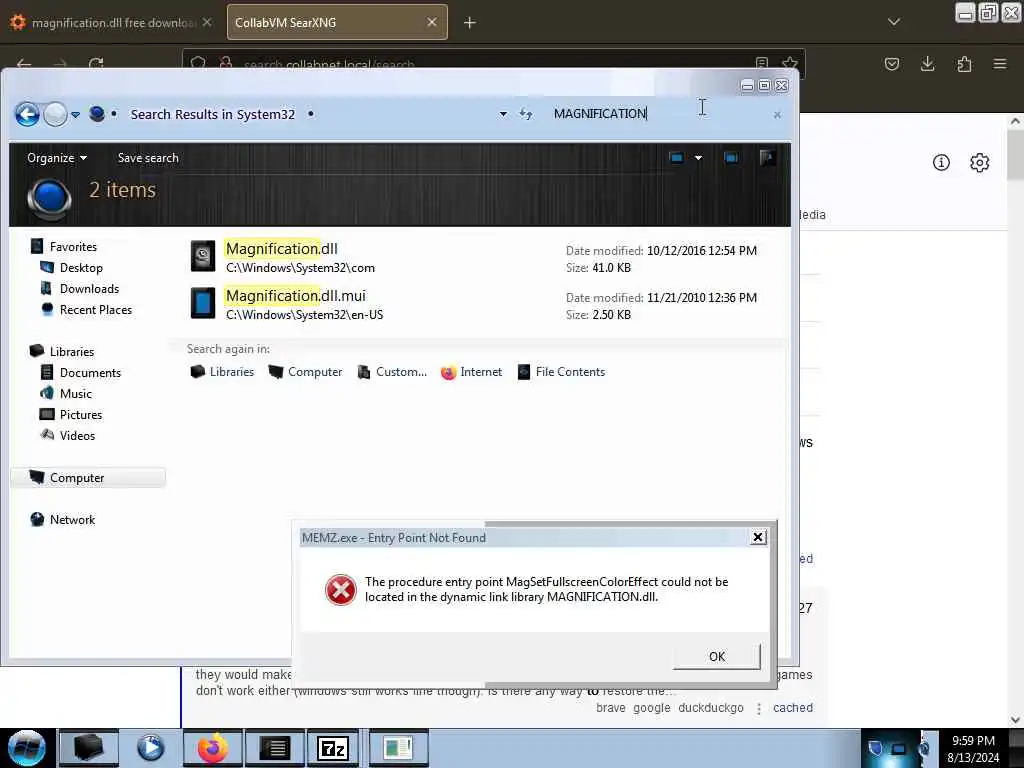Click the cached link in search results
1024x768 pixels.
(793, 708)
